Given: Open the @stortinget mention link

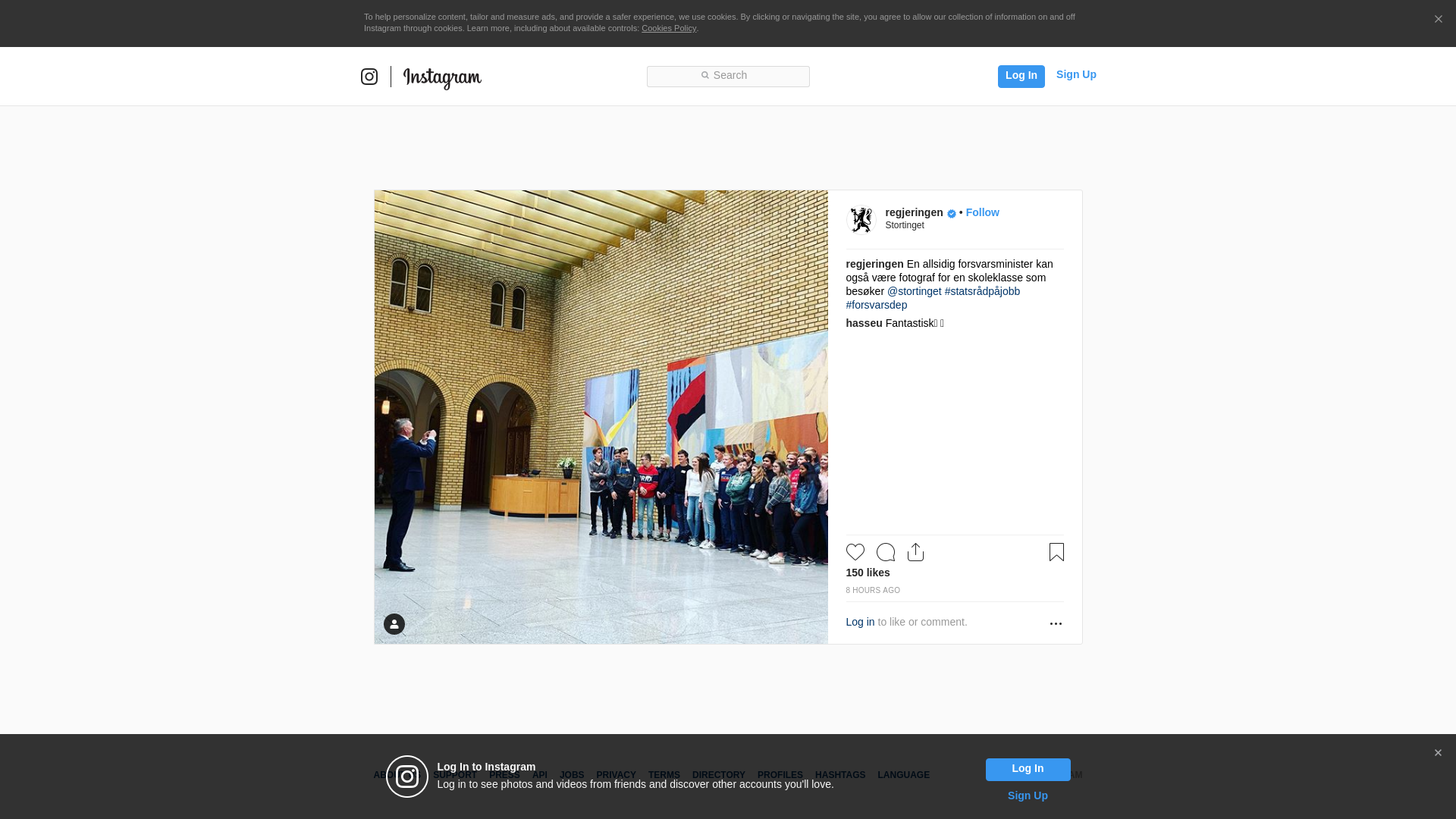Looking at the screenshot, I should pos(914,291).
